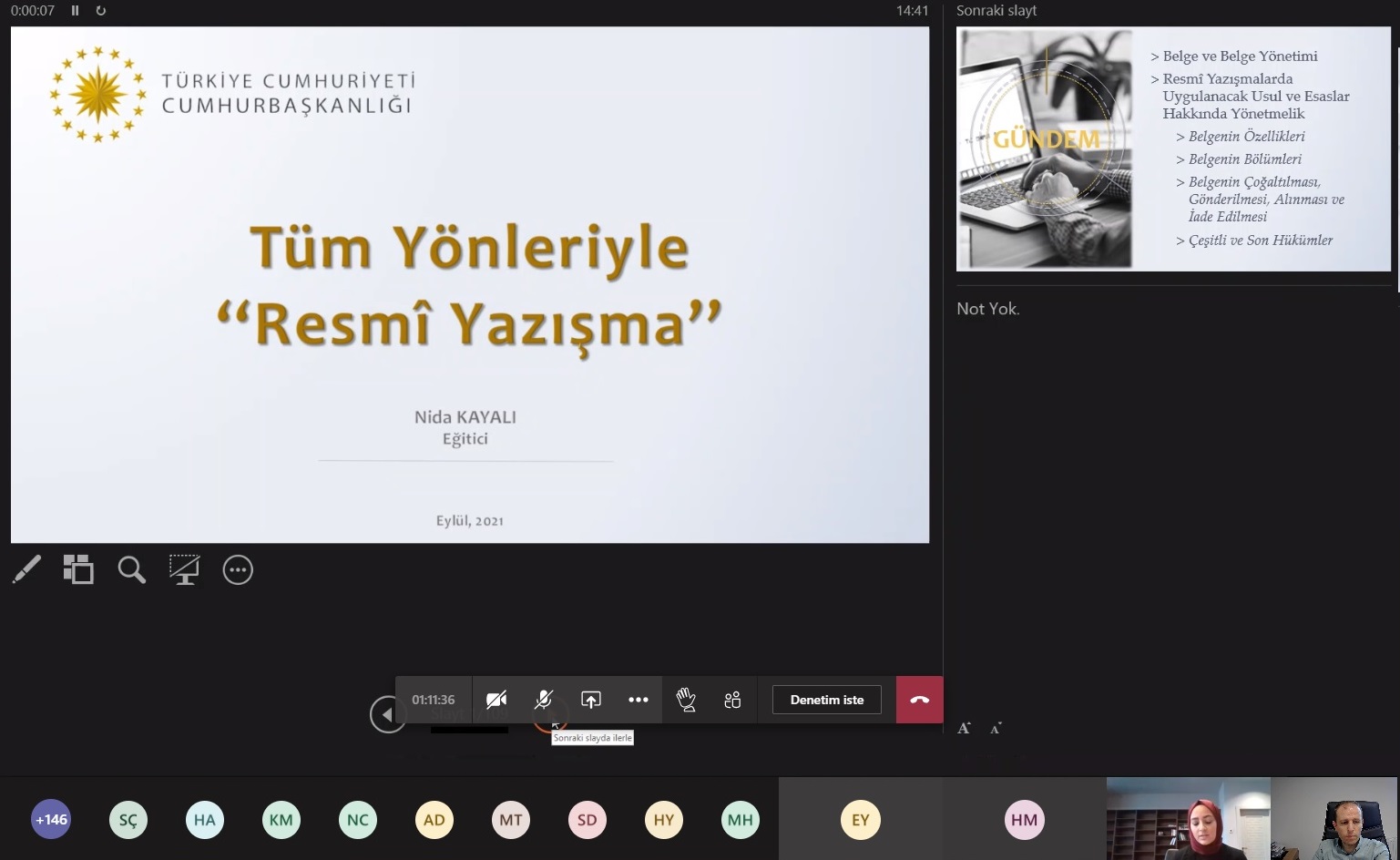
Task: Open more slide show options menu
Action: pos(238,570)
